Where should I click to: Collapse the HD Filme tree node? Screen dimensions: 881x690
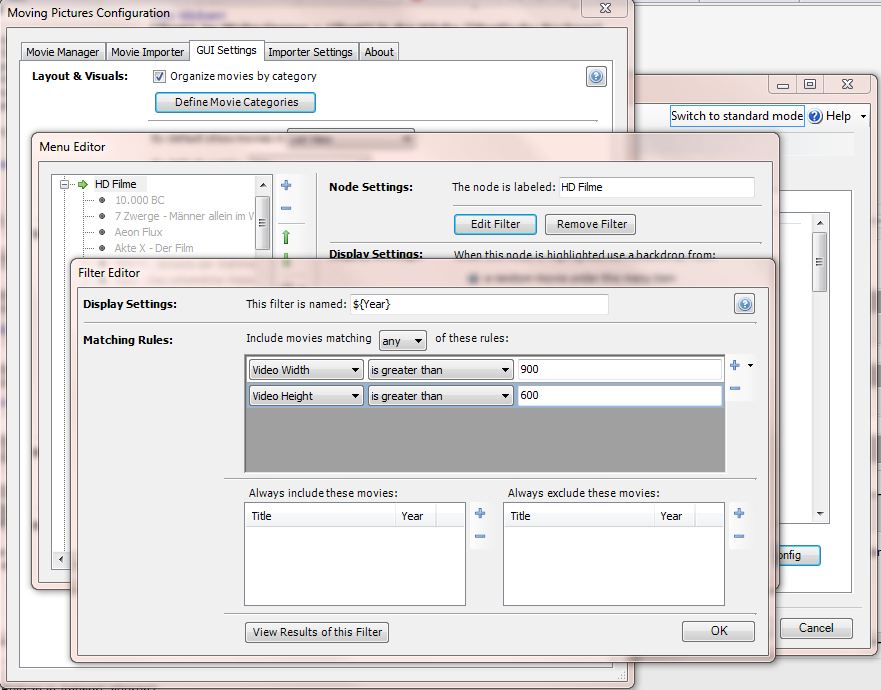tap(64, 184)
